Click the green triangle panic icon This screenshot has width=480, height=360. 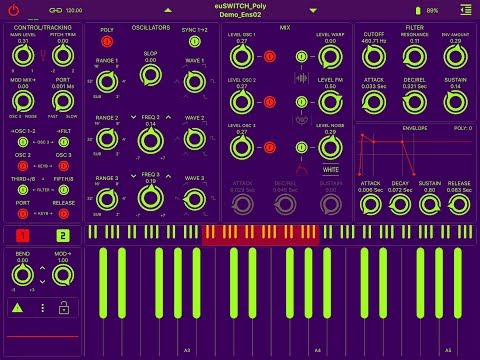[x=17, y=308]
